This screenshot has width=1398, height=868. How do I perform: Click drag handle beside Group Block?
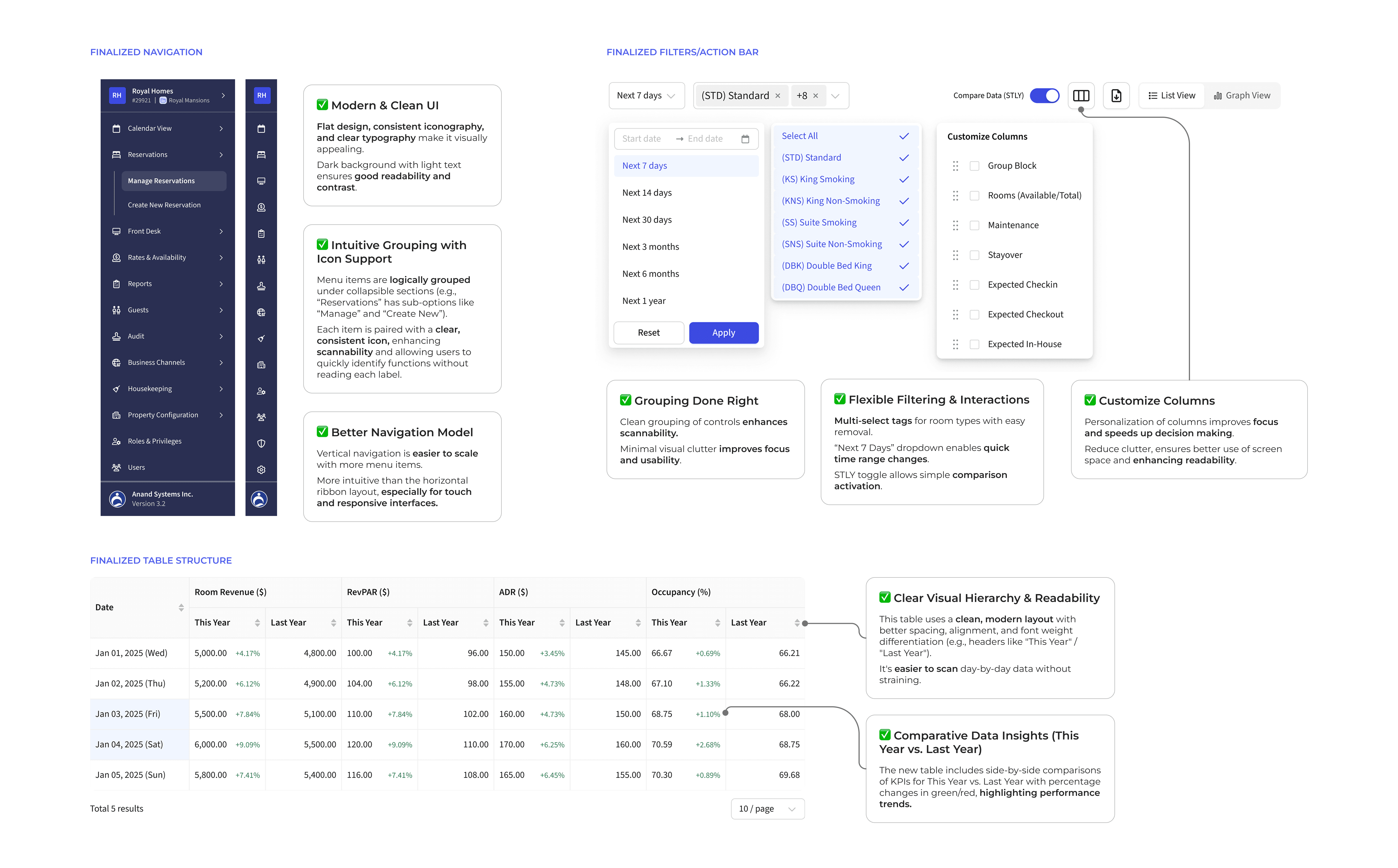tap(955, 166)
